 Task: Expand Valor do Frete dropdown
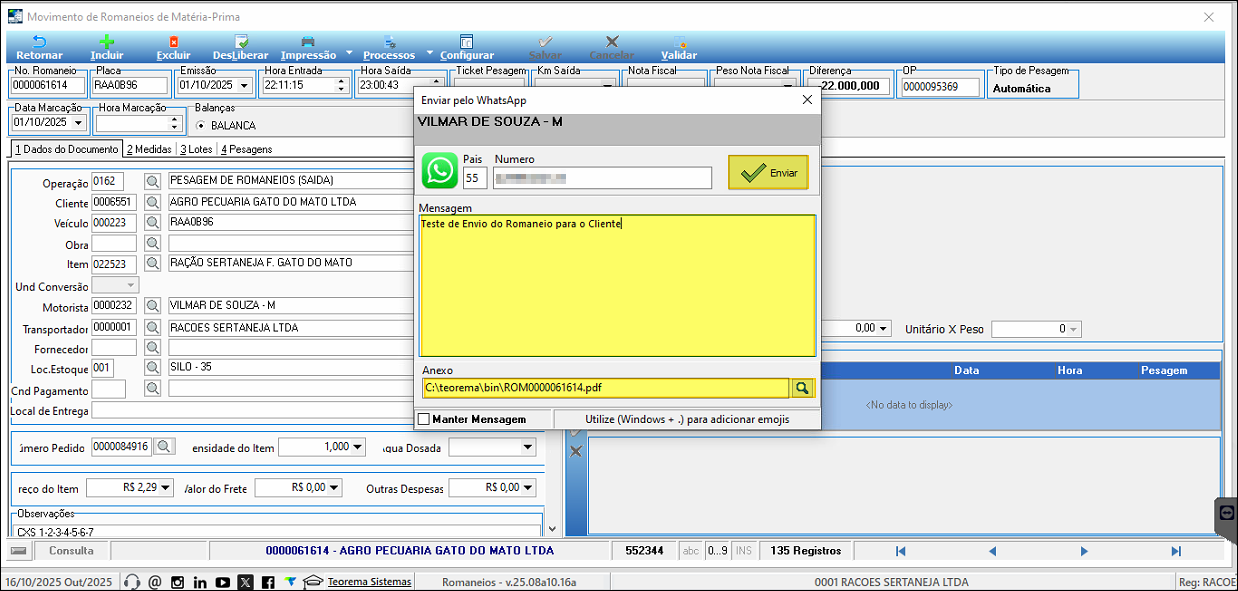coord(334,488)
